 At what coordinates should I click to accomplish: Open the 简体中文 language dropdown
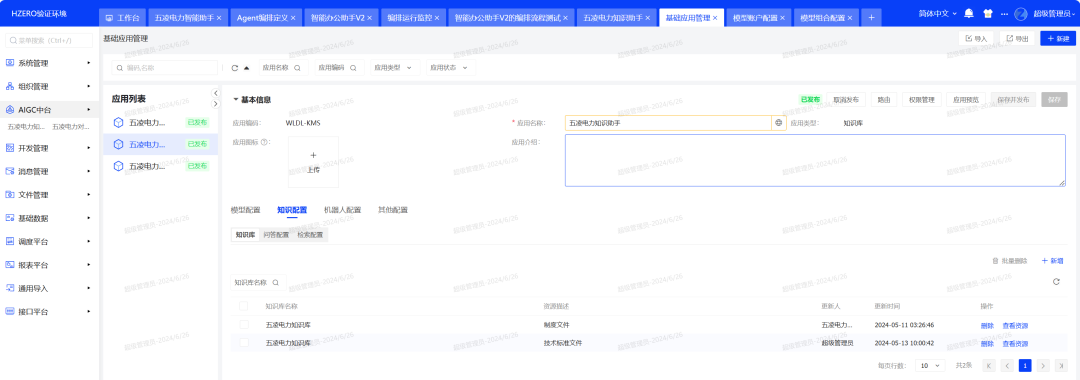pyautogui.click(x=938, y=14)
